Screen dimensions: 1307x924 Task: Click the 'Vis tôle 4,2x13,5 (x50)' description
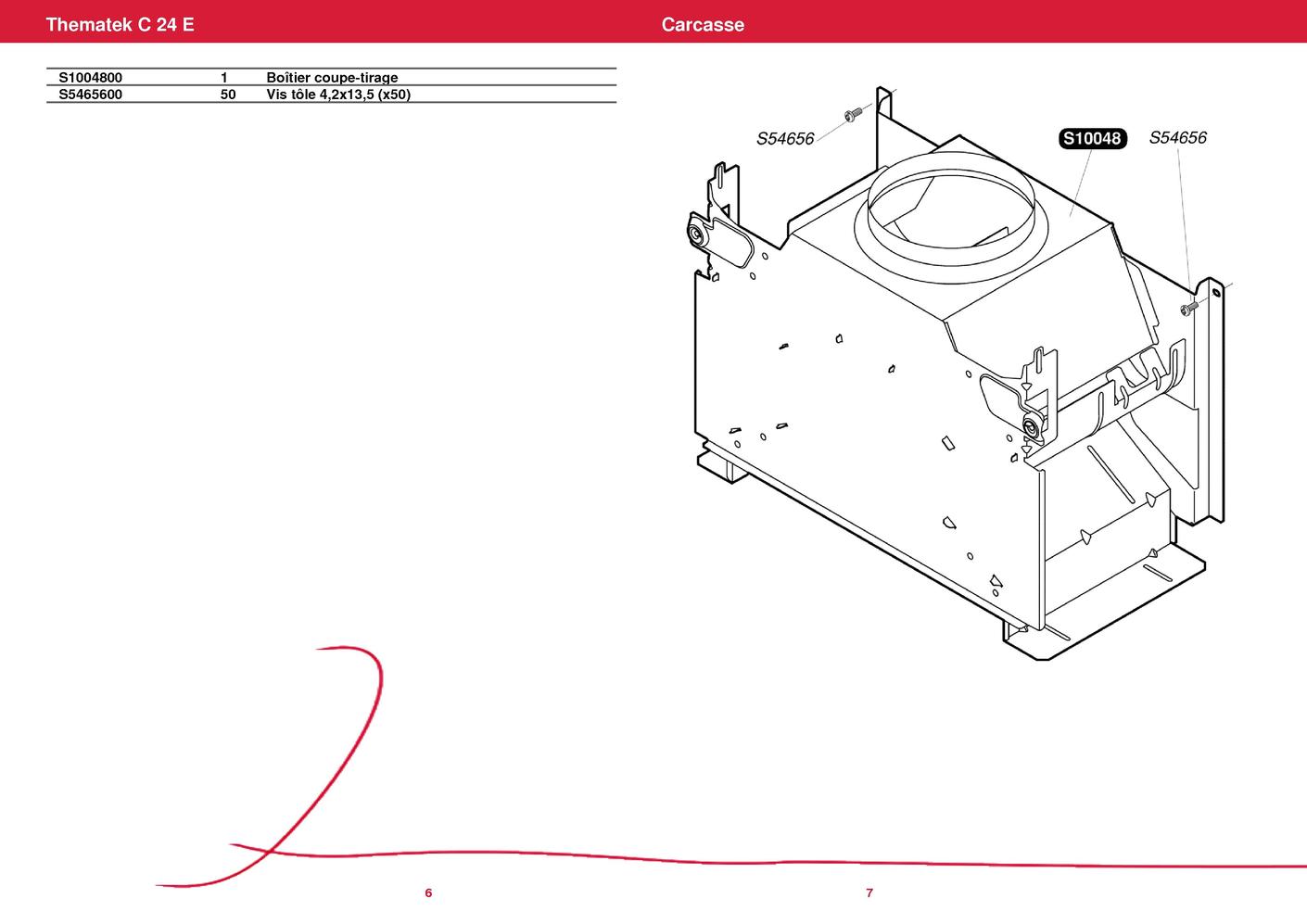337,95
